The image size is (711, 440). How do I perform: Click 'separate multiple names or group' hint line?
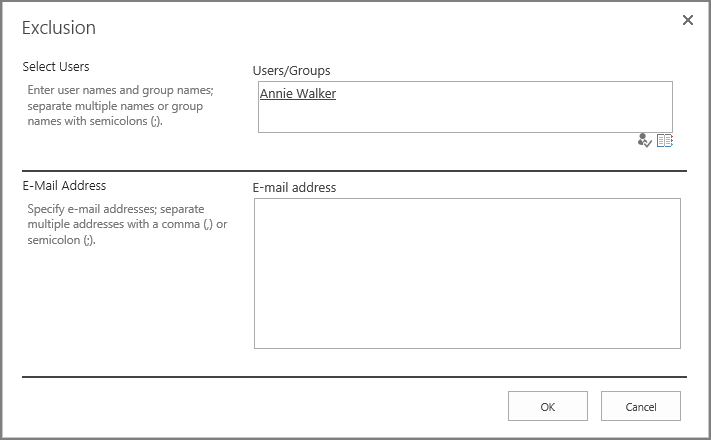115,106
